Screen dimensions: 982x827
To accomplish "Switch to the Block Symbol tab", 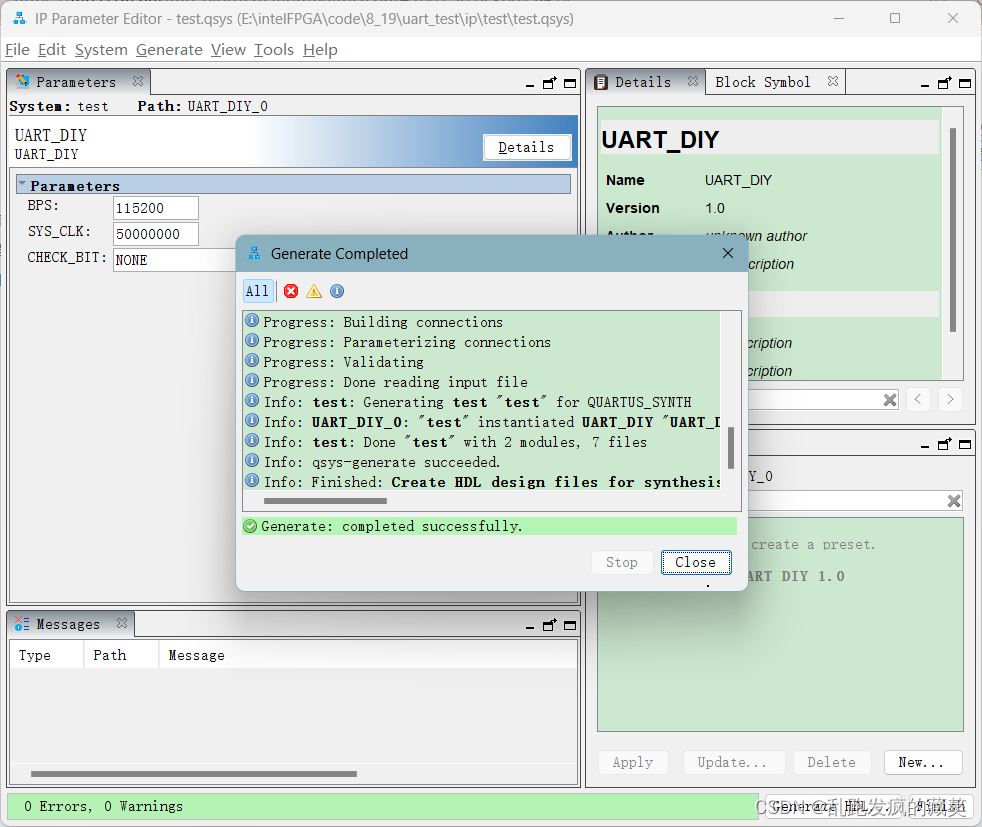I will click(762, 82).
